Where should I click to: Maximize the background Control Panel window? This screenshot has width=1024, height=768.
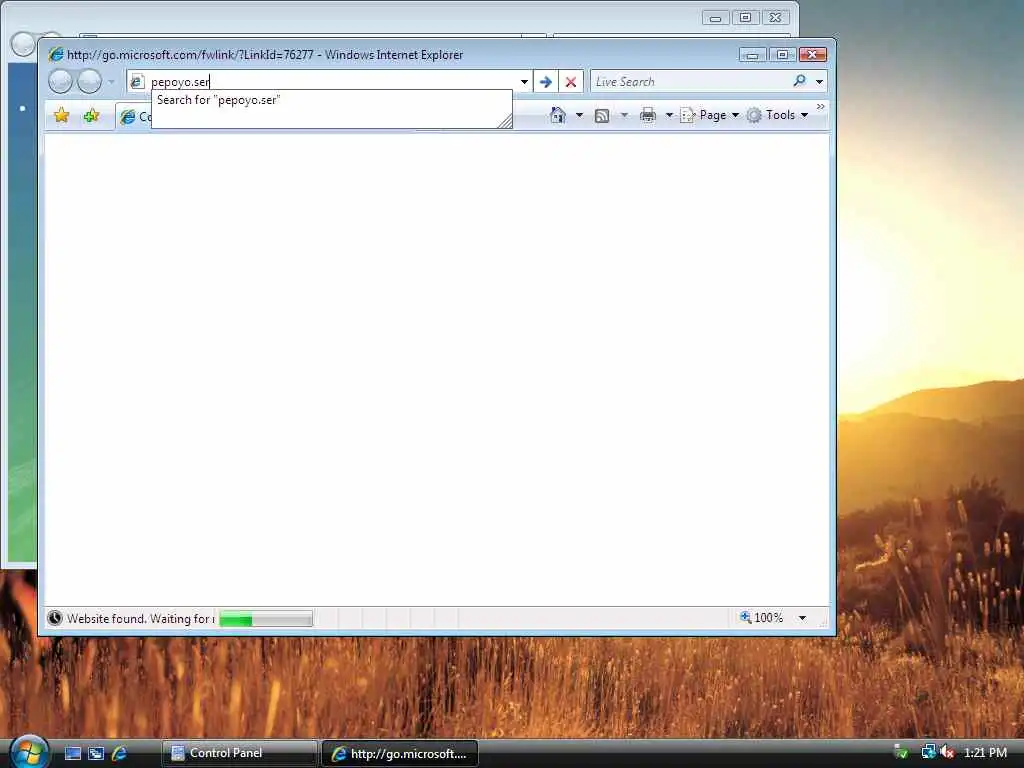(x=745, y=18)
